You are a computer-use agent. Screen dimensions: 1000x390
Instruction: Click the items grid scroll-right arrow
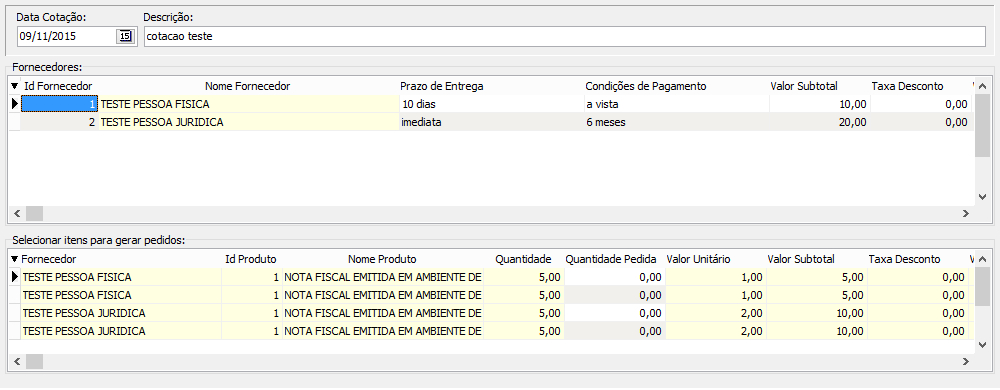coord(966,361)
